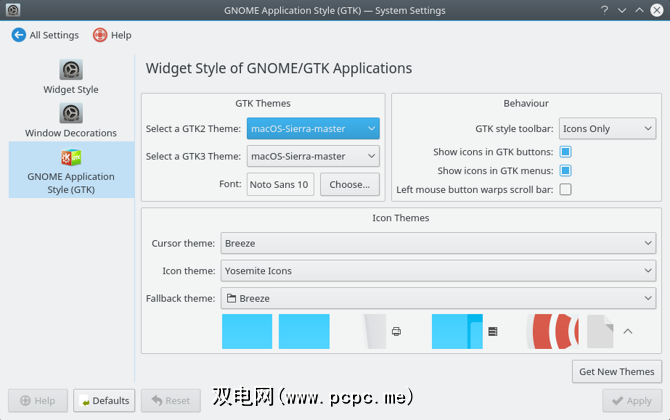Open the Widget Style settings icon
Image resolution: width=670 pixels, height=420 pixels.
[x=71, y=70]
